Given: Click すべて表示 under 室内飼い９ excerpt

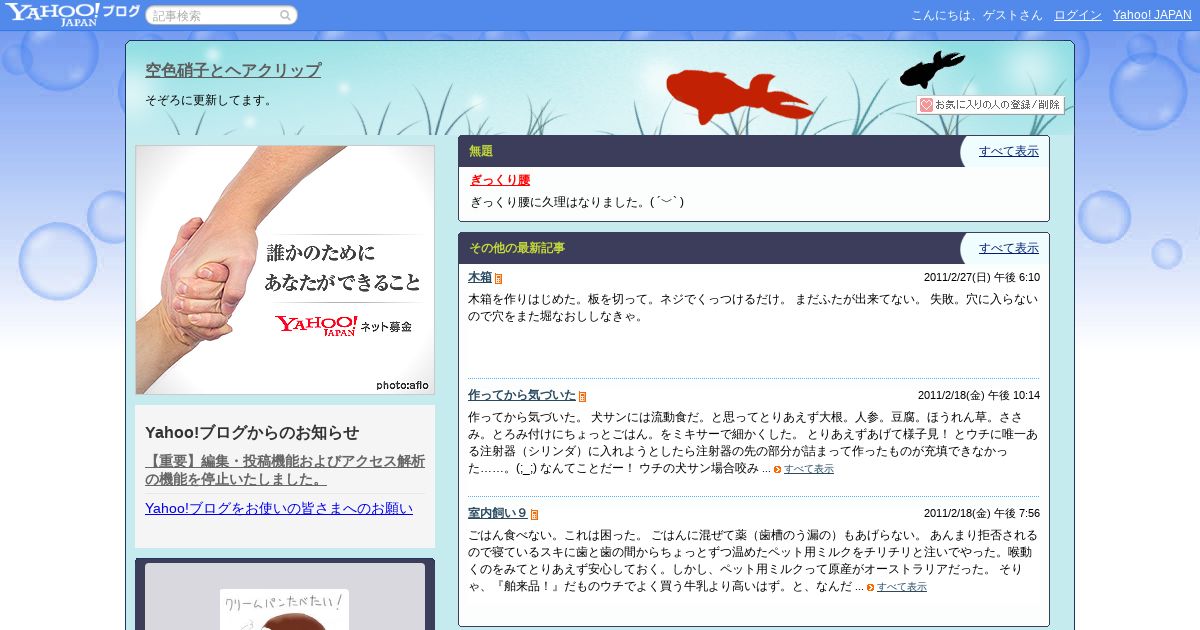Looking at the screenshot, I should pos(901,587).
